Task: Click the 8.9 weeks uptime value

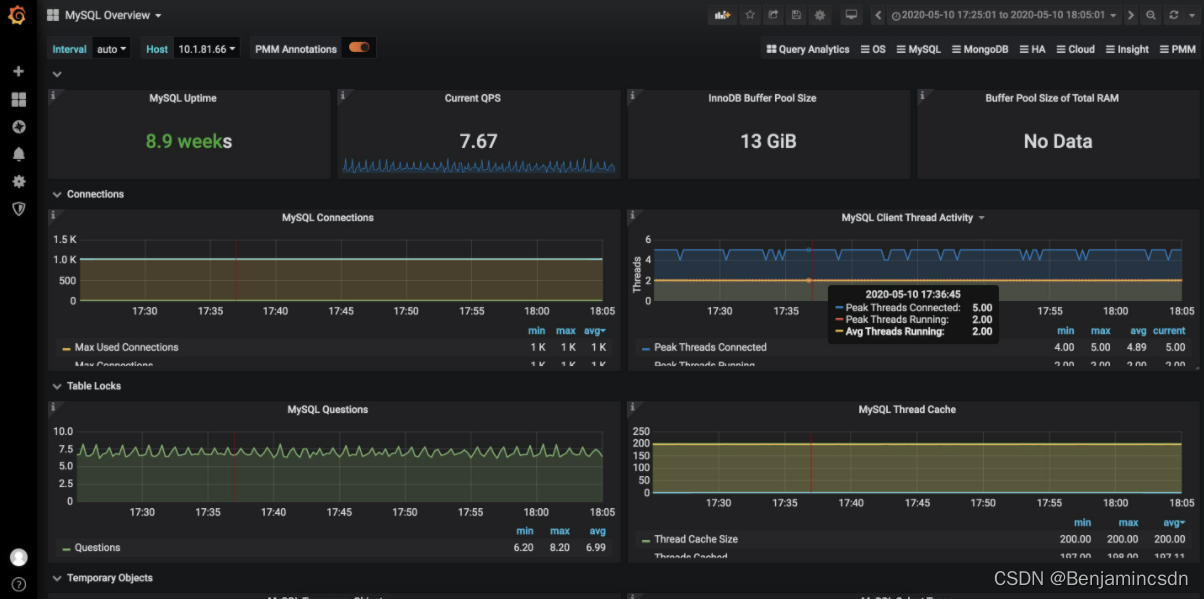Action: pos(189,141)
